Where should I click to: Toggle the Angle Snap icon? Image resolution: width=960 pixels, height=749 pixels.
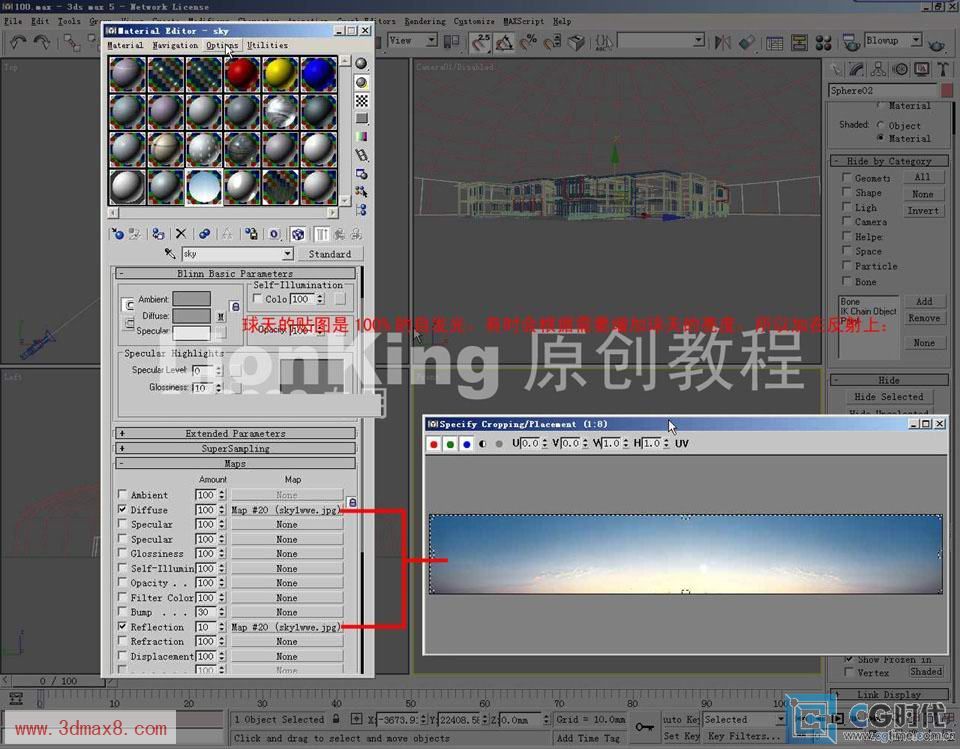(x=504, y=42)
